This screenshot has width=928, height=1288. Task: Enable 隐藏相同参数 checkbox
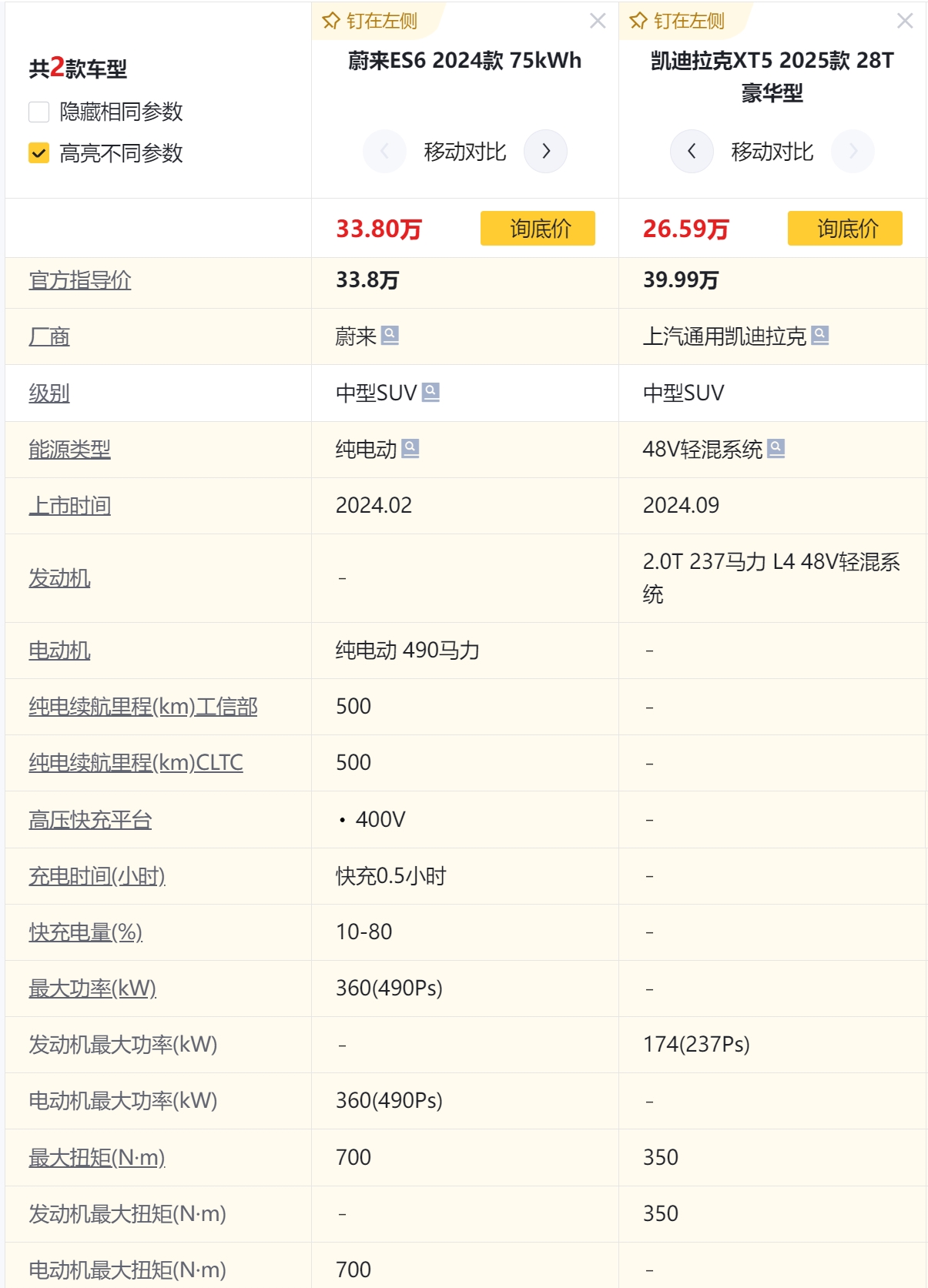click(x=39, y=112)
